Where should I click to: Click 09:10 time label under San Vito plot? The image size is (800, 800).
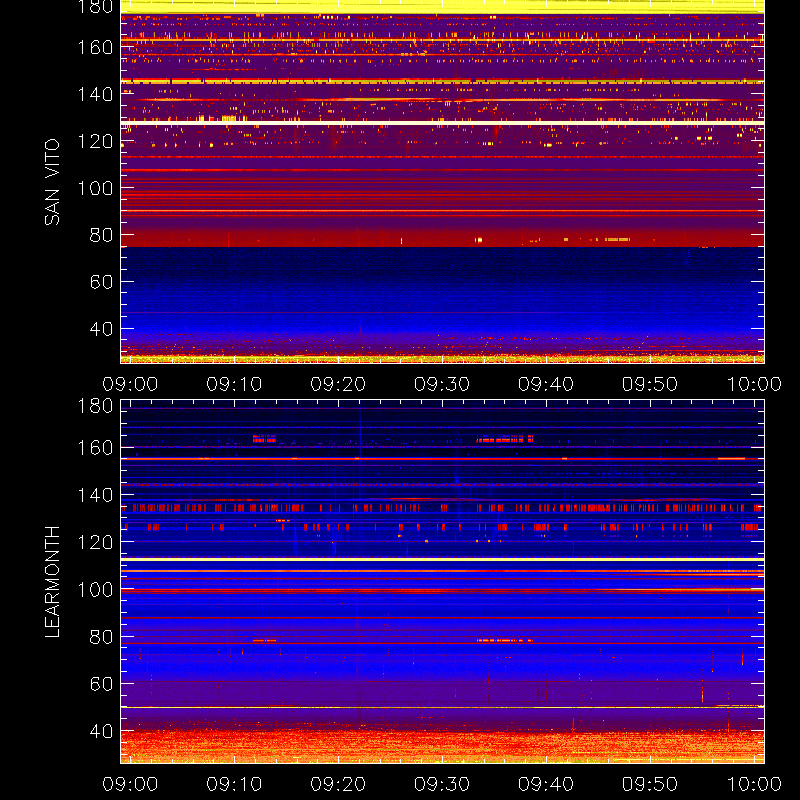[234, 384]
